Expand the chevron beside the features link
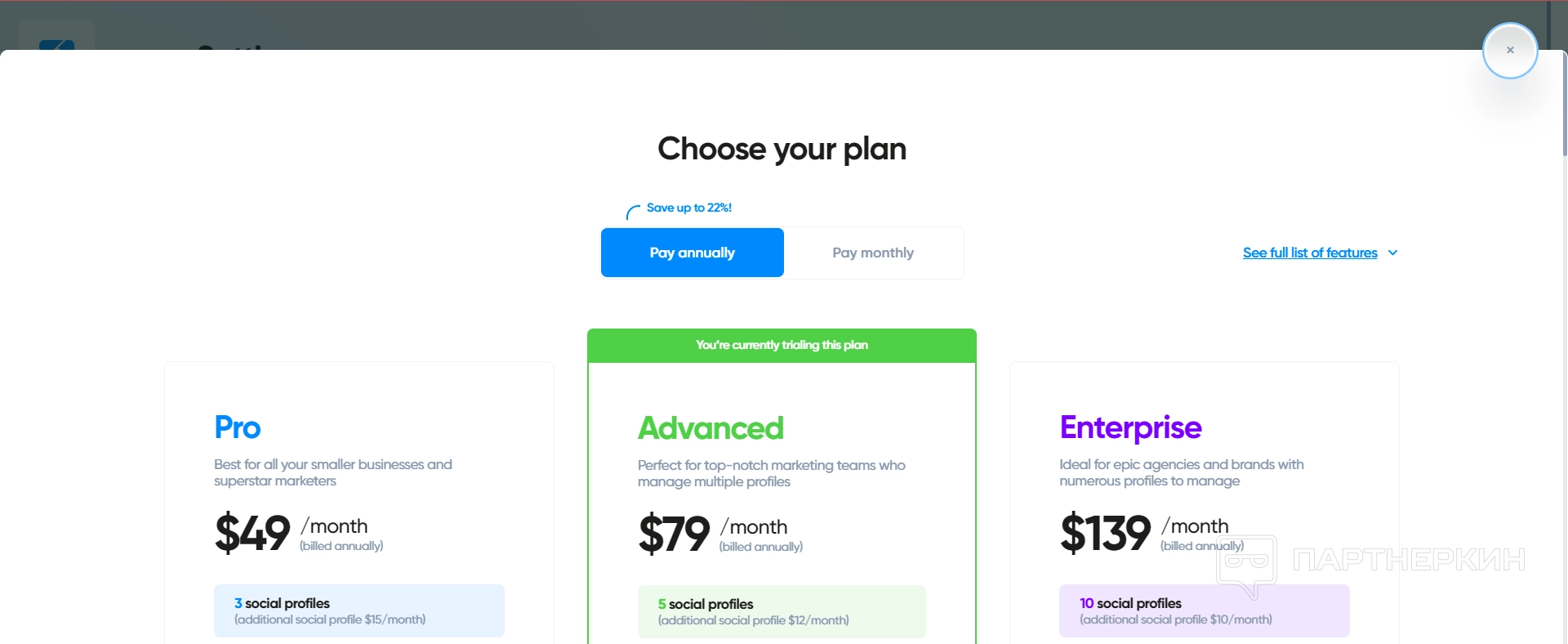Screen dimensions: 1568x644 click(1393, 253)
